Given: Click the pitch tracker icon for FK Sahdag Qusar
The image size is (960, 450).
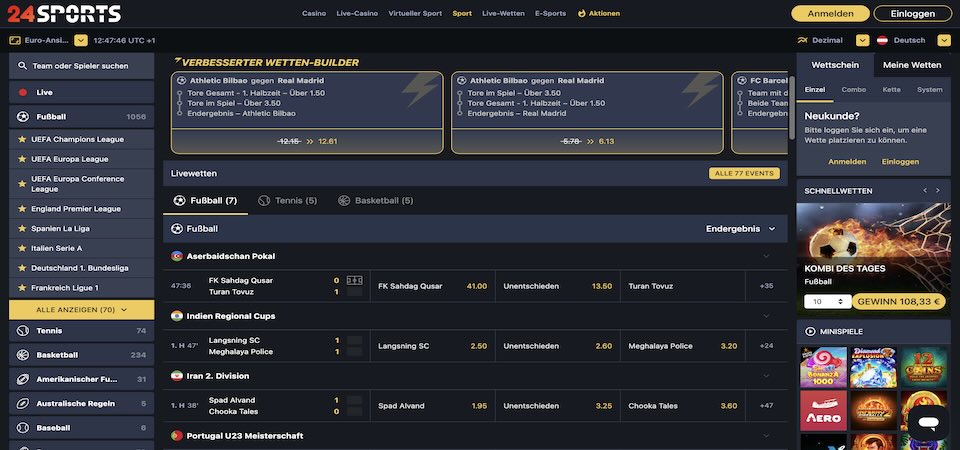Looking at the screenshot, I should [354, 280].
